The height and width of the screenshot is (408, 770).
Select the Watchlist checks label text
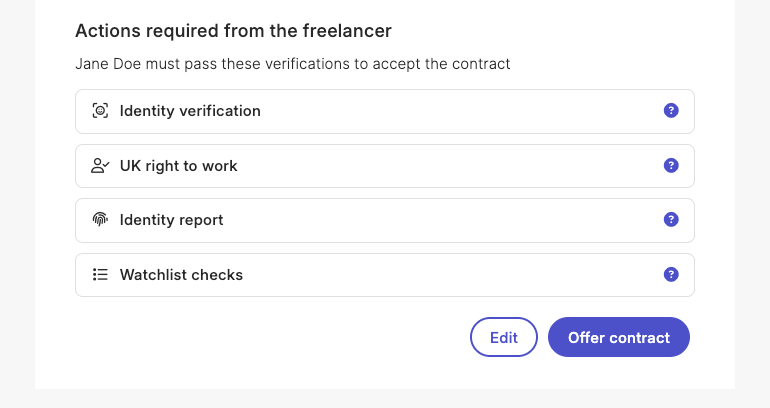click(181, 275)
